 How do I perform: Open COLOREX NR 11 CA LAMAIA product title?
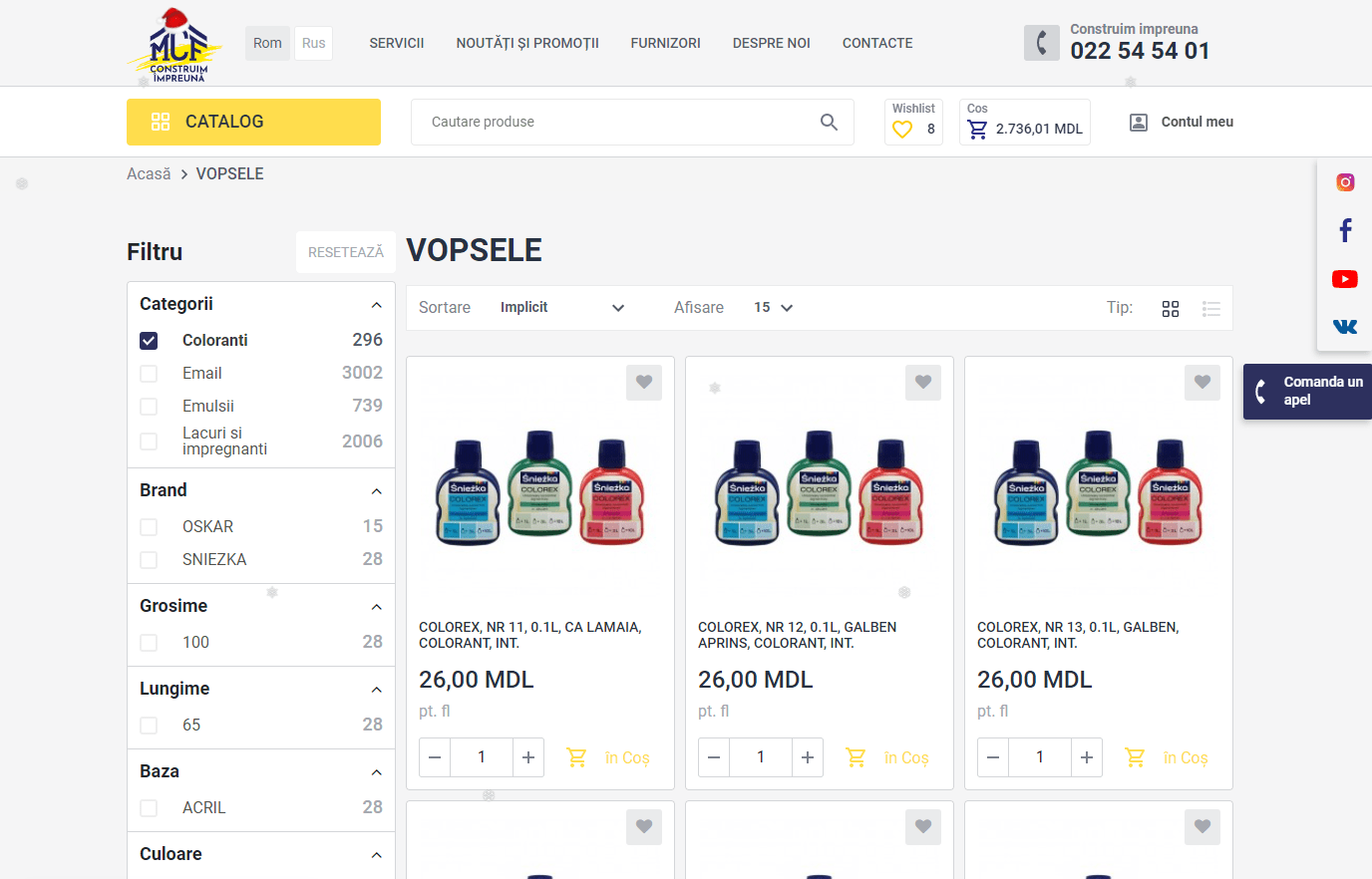(529, 635)
